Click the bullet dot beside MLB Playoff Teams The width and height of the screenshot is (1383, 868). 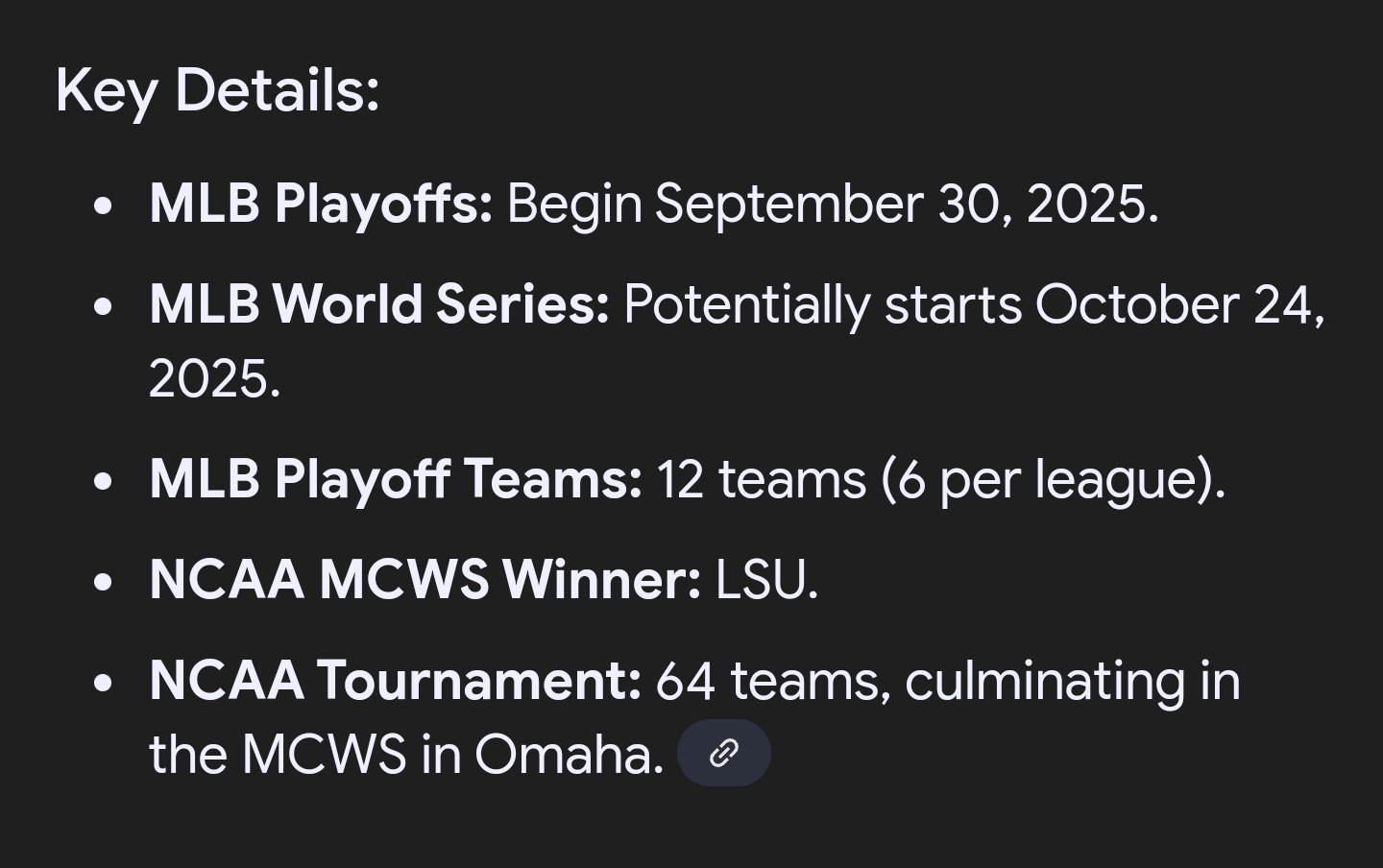coord(104,481)
